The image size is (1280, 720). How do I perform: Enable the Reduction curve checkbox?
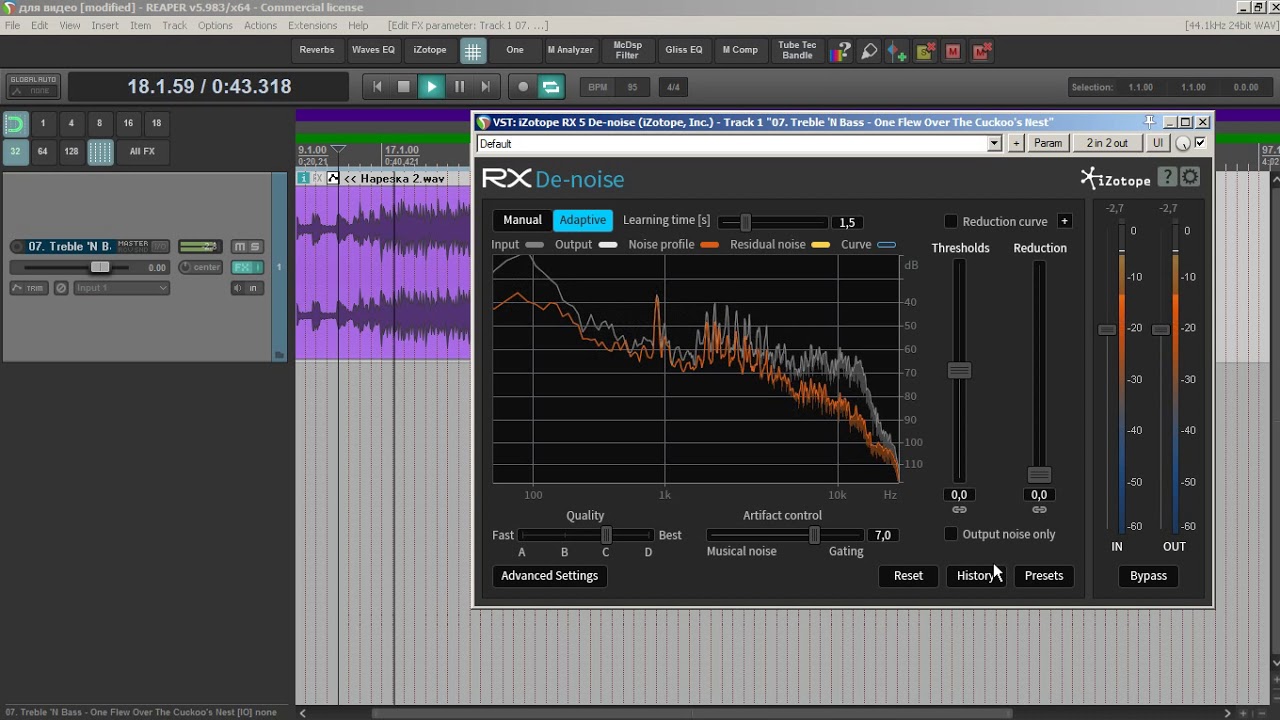click(x=951, y=221)
